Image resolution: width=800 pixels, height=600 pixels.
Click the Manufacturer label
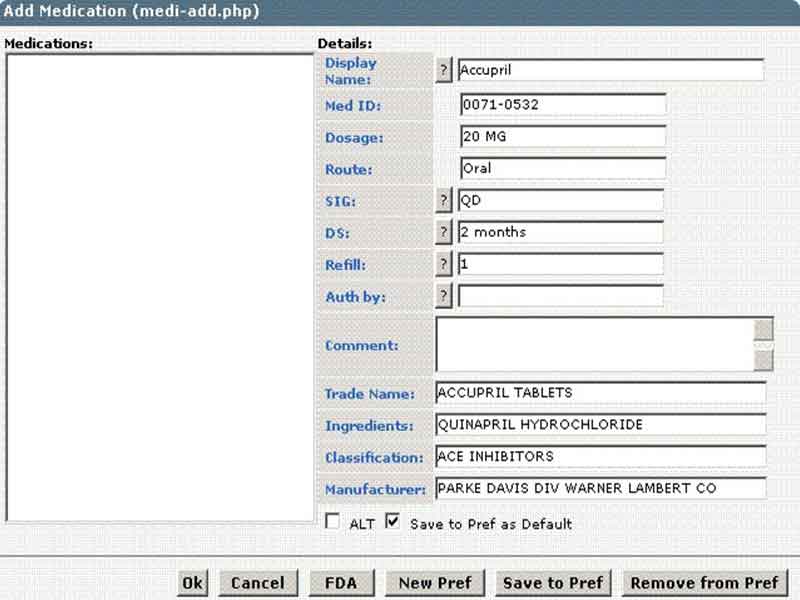pyautogui.click(x=376, y=490)
